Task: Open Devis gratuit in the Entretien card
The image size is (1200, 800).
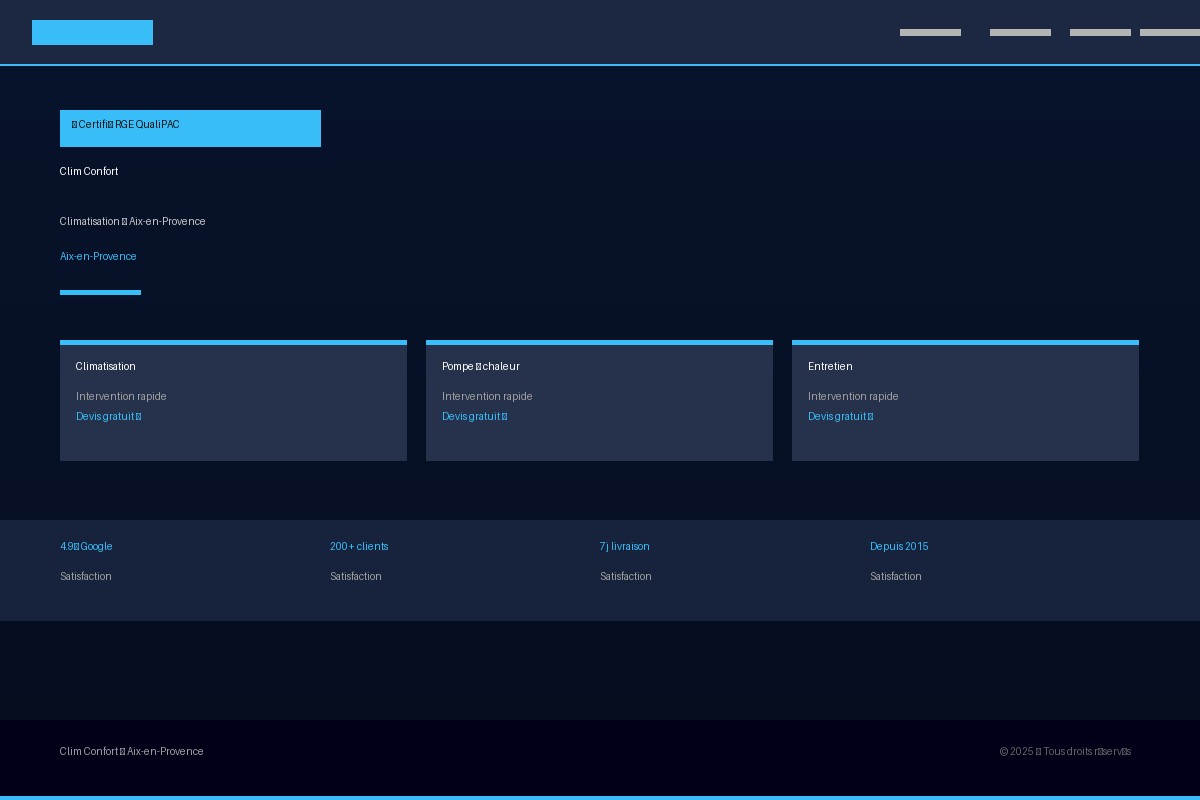Action: tap(840, 417)
